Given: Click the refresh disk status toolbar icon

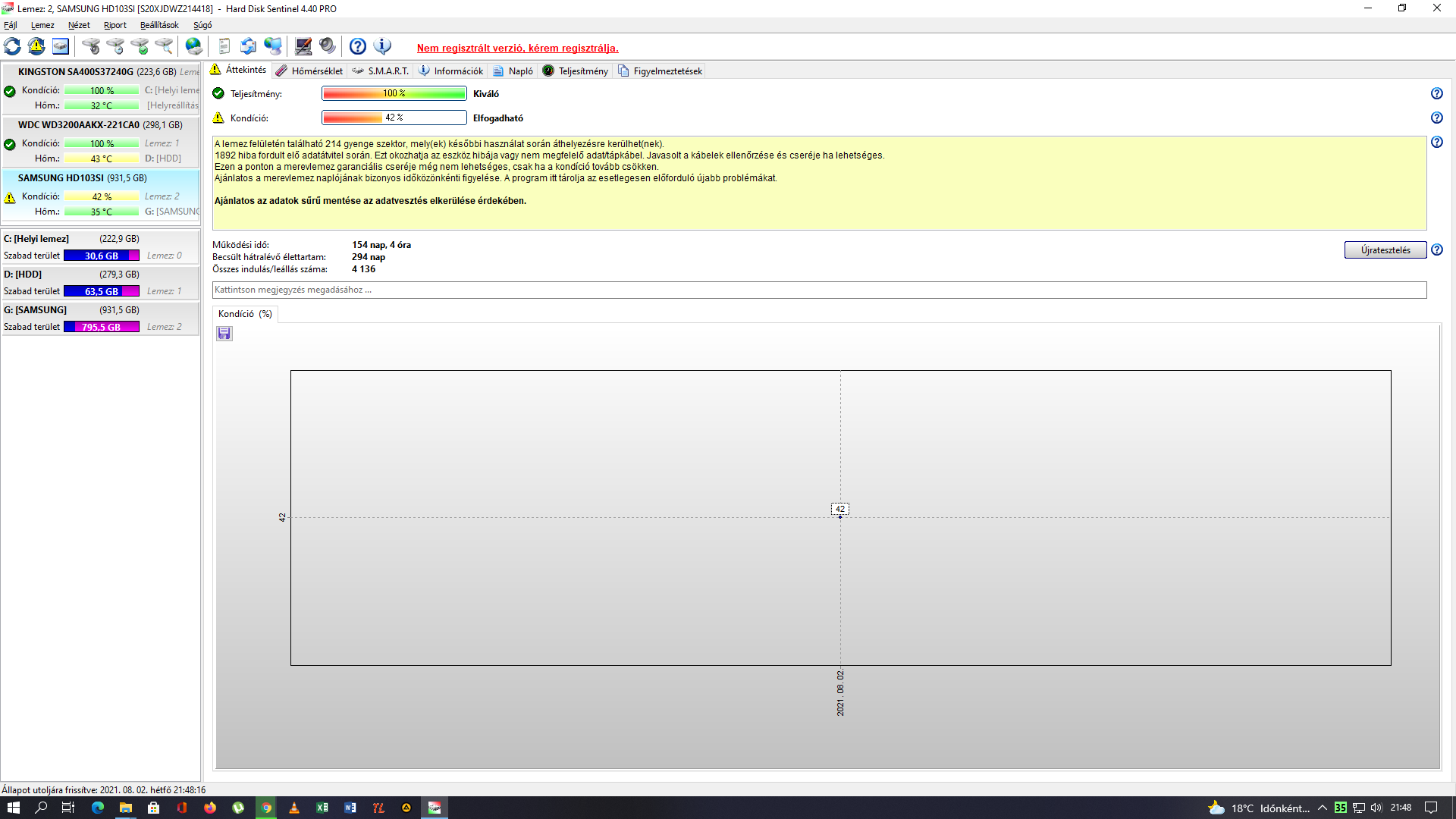Looking at the screenshot, I should 13,47.
